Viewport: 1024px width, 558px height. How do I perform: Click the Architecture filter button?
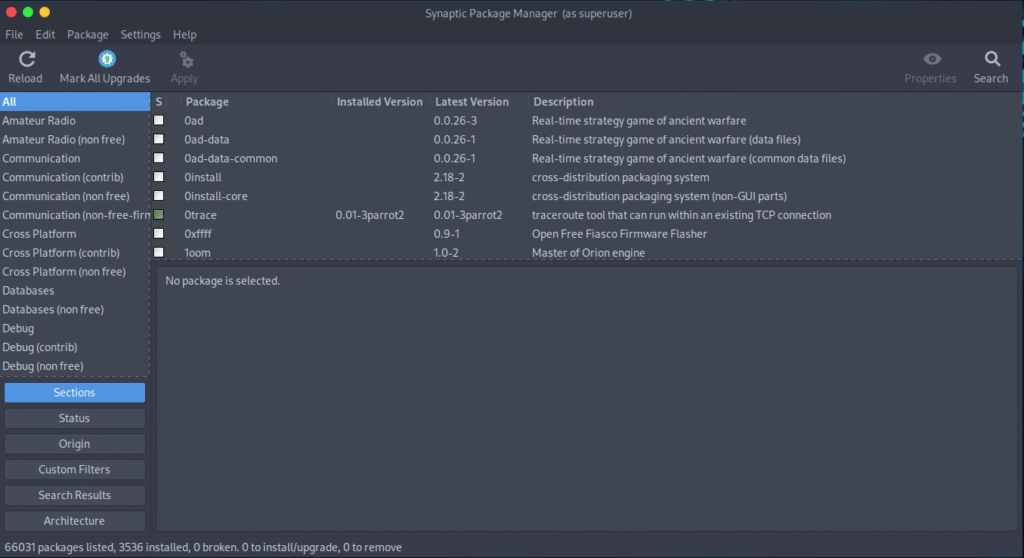(x=74, y=521)
